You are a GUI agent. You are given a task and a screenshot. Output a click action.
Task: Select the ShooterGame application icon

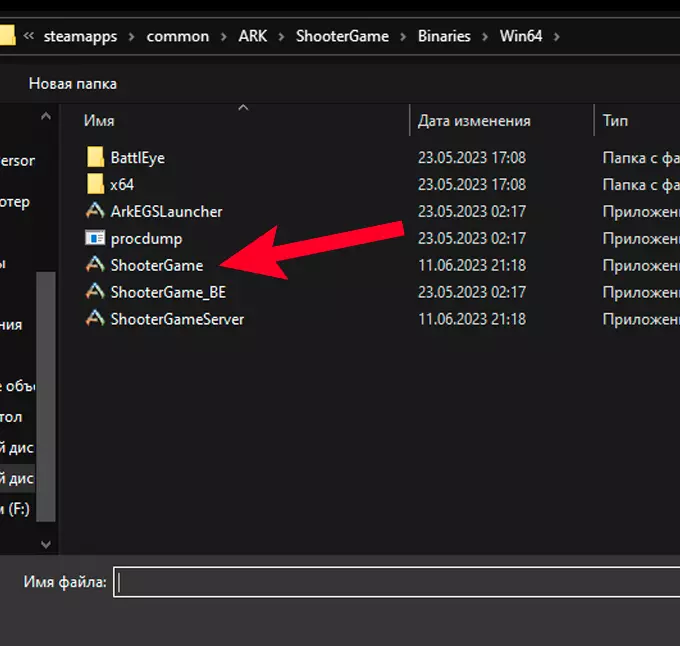(x=95, y=264)
